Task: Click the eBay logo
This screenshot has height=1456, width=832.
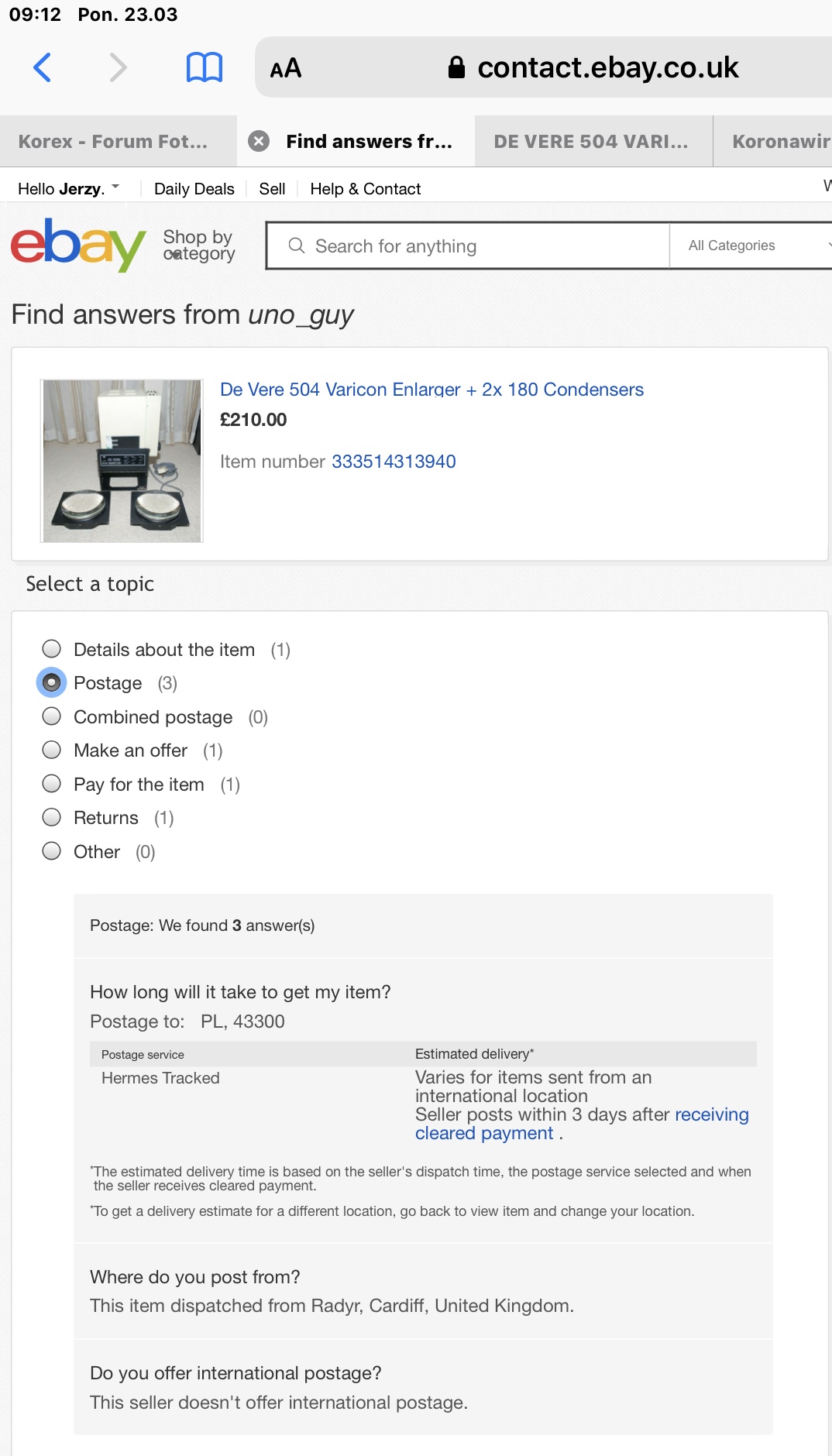Action: (77, 245)
